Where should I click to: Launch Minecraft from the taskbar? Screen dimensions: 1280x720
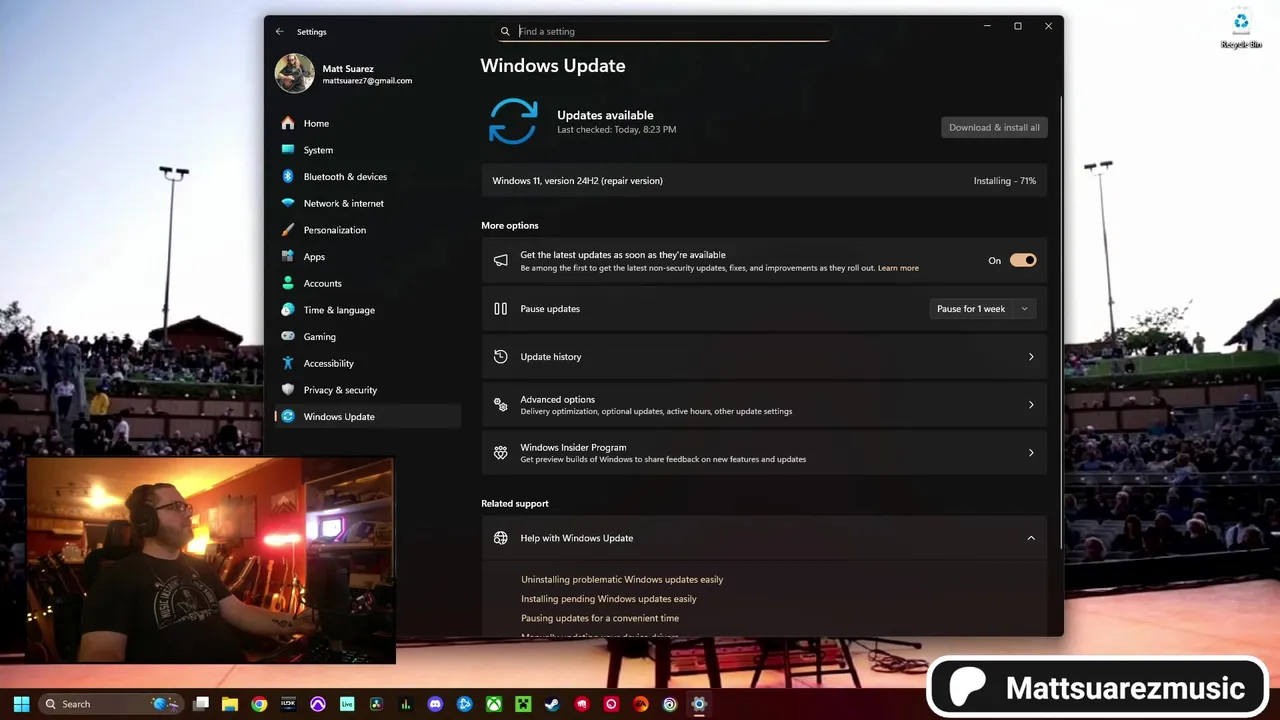pyautogui.click(x=523, y=704)
